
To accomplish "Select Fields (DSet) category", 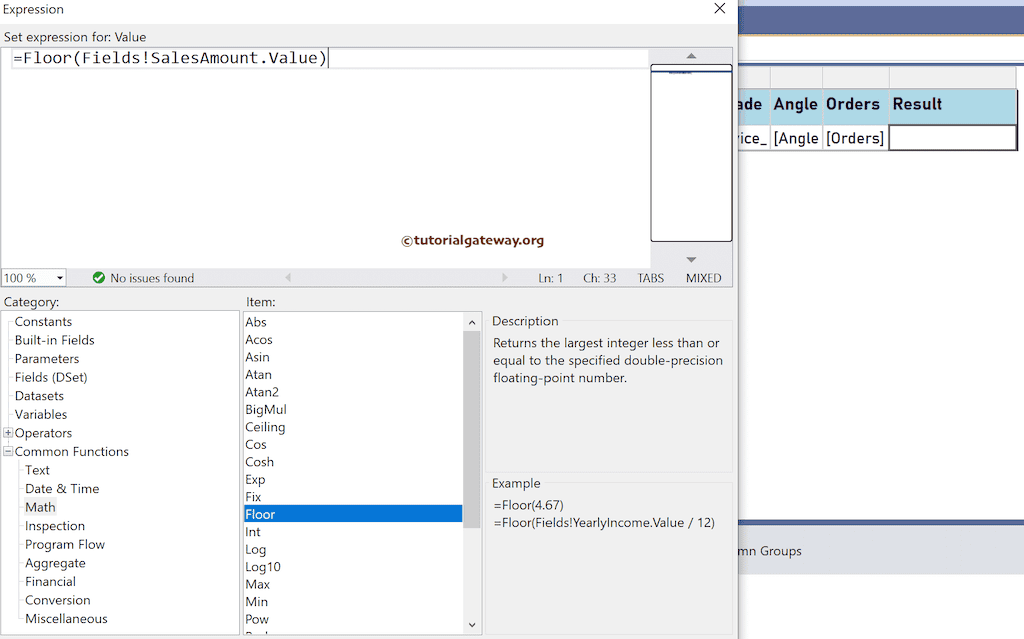I will pyautogui.click(x=51, y=377).
